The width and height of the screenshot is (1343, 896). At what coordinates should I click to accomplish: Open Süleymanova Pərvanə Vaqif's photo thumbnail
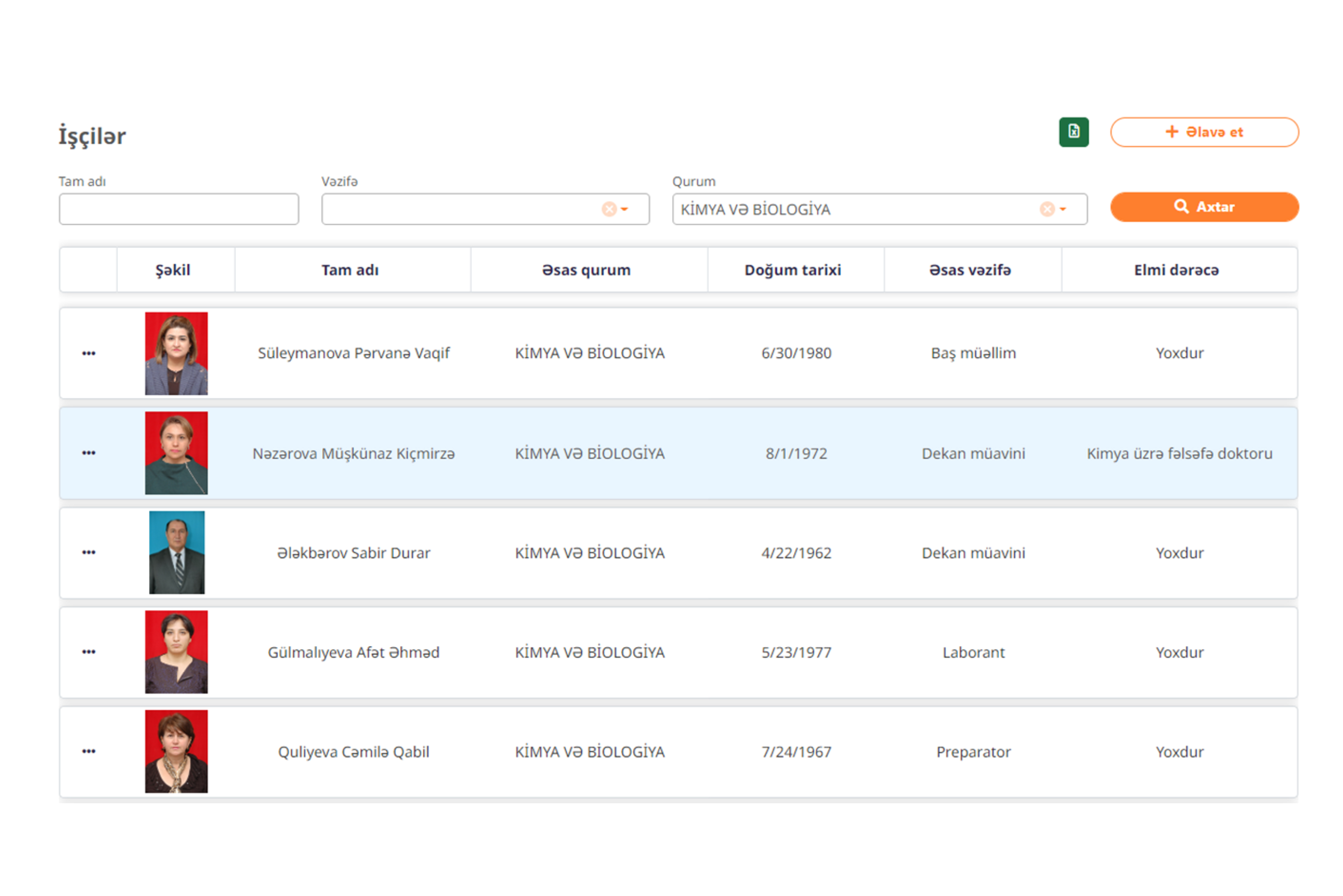176,353
